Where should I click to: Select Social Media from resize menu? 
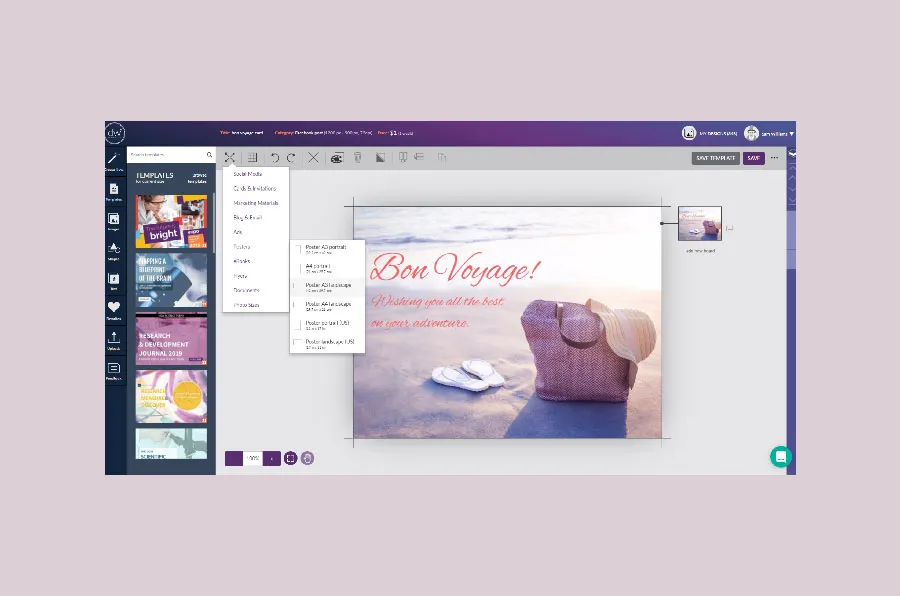[245, 174]
